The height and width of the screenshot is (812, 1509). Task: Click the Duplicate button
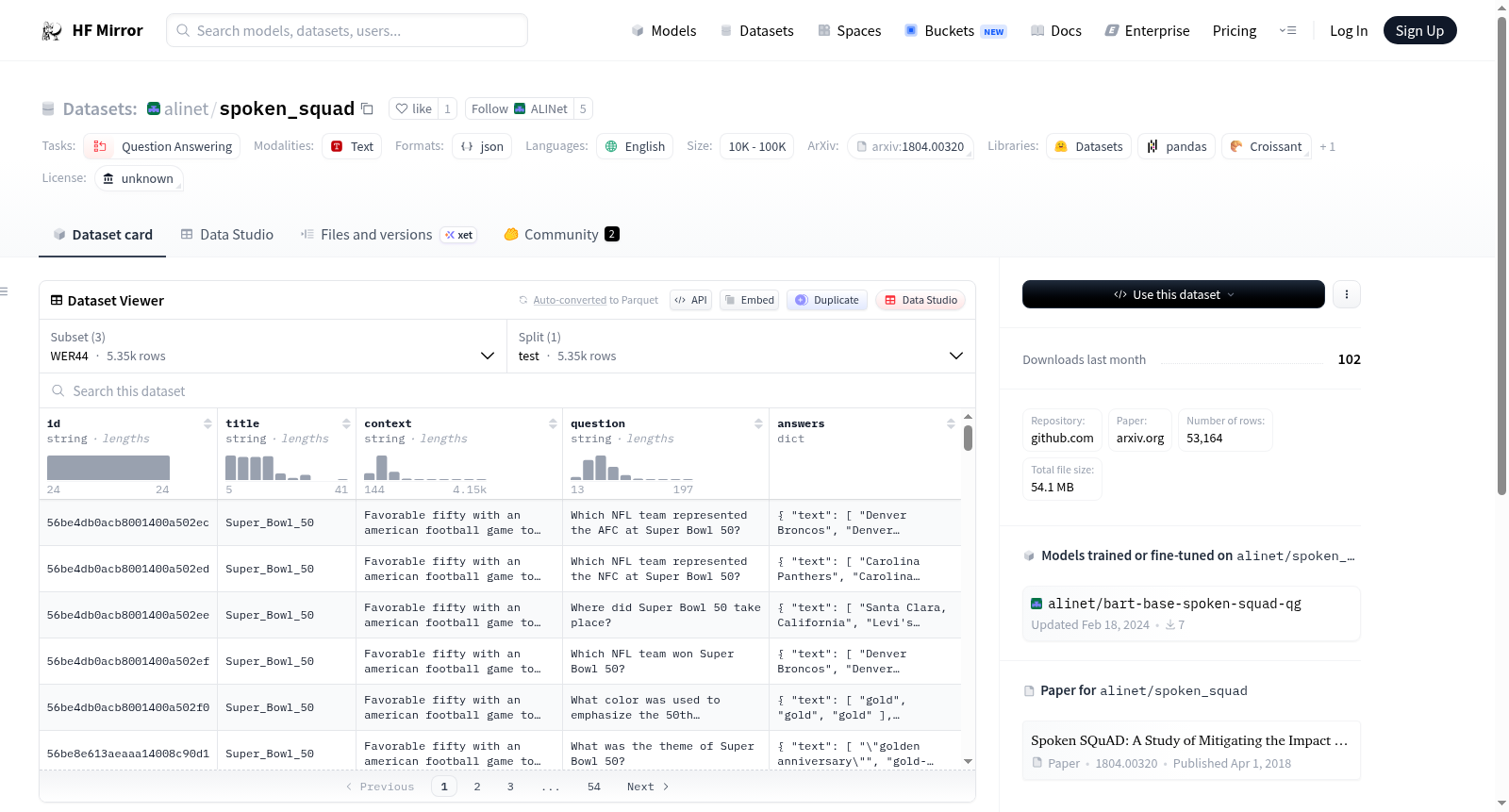(x=827, y=300)
